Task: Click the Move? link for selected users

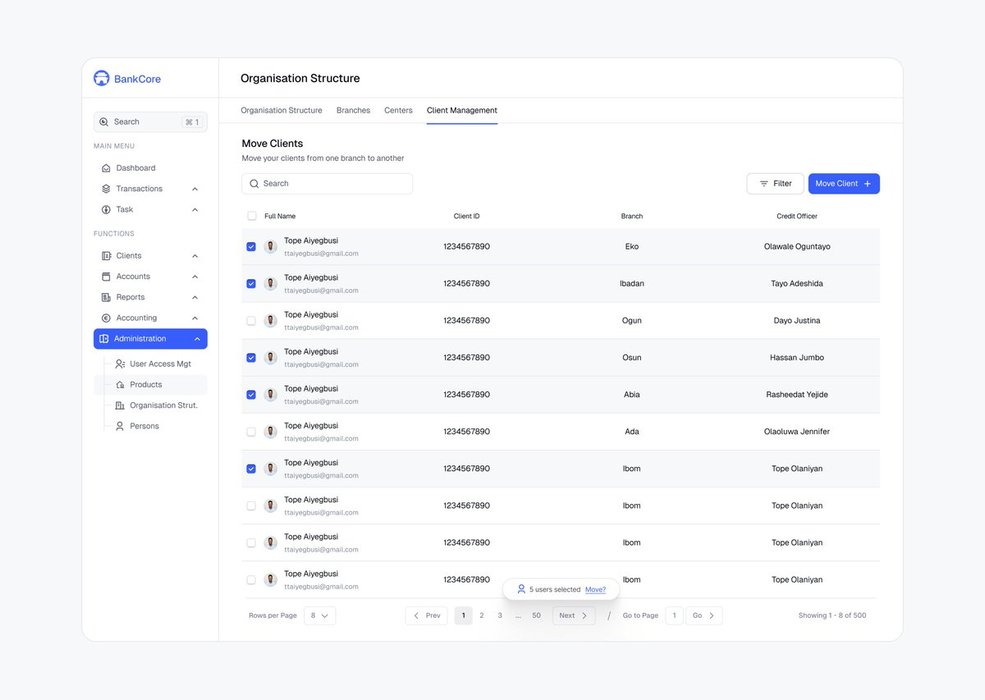Action: (595, 590)
